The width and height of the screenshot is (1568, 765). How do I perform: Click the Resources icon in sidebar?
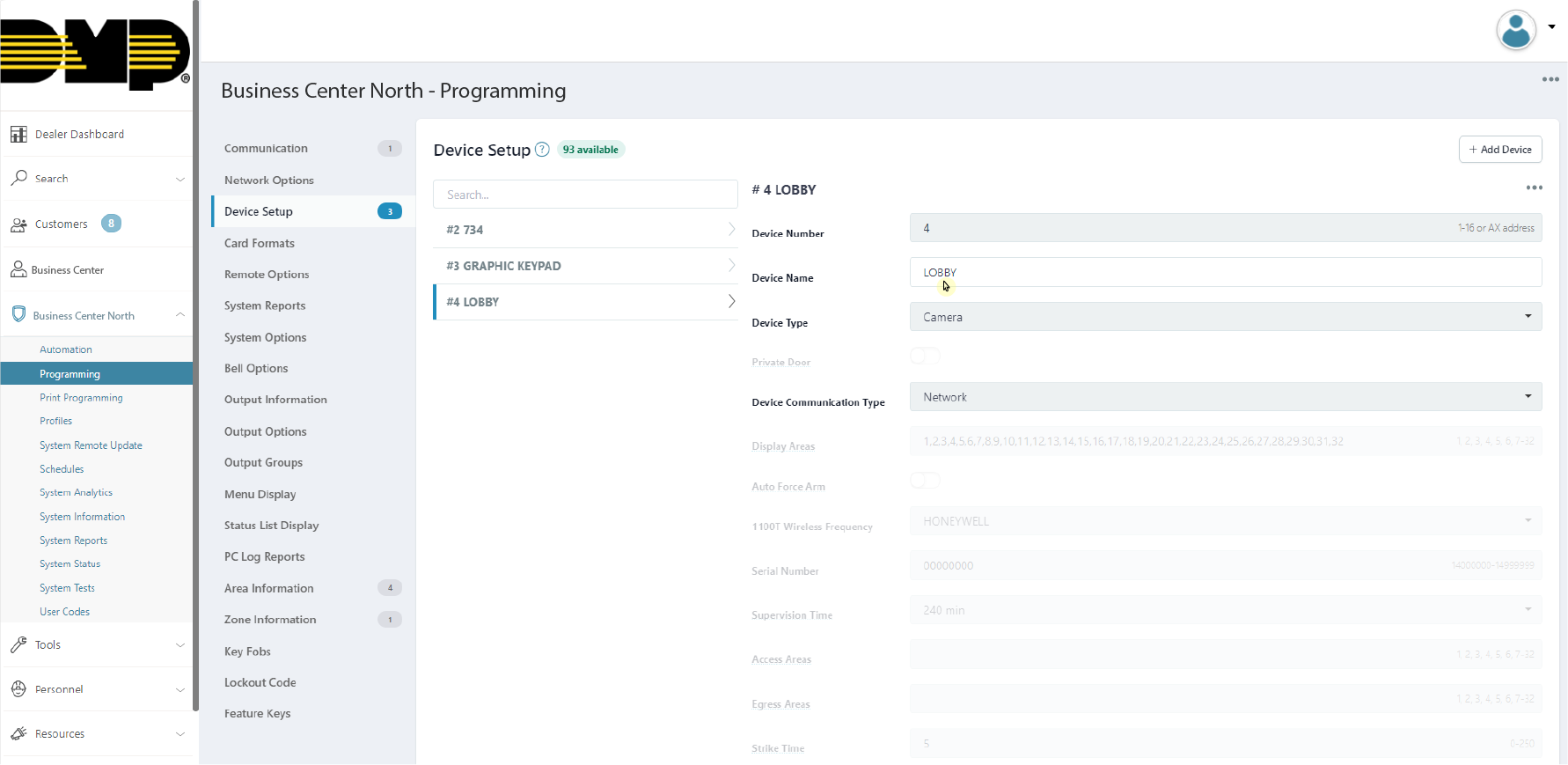[x=18, y=733]
